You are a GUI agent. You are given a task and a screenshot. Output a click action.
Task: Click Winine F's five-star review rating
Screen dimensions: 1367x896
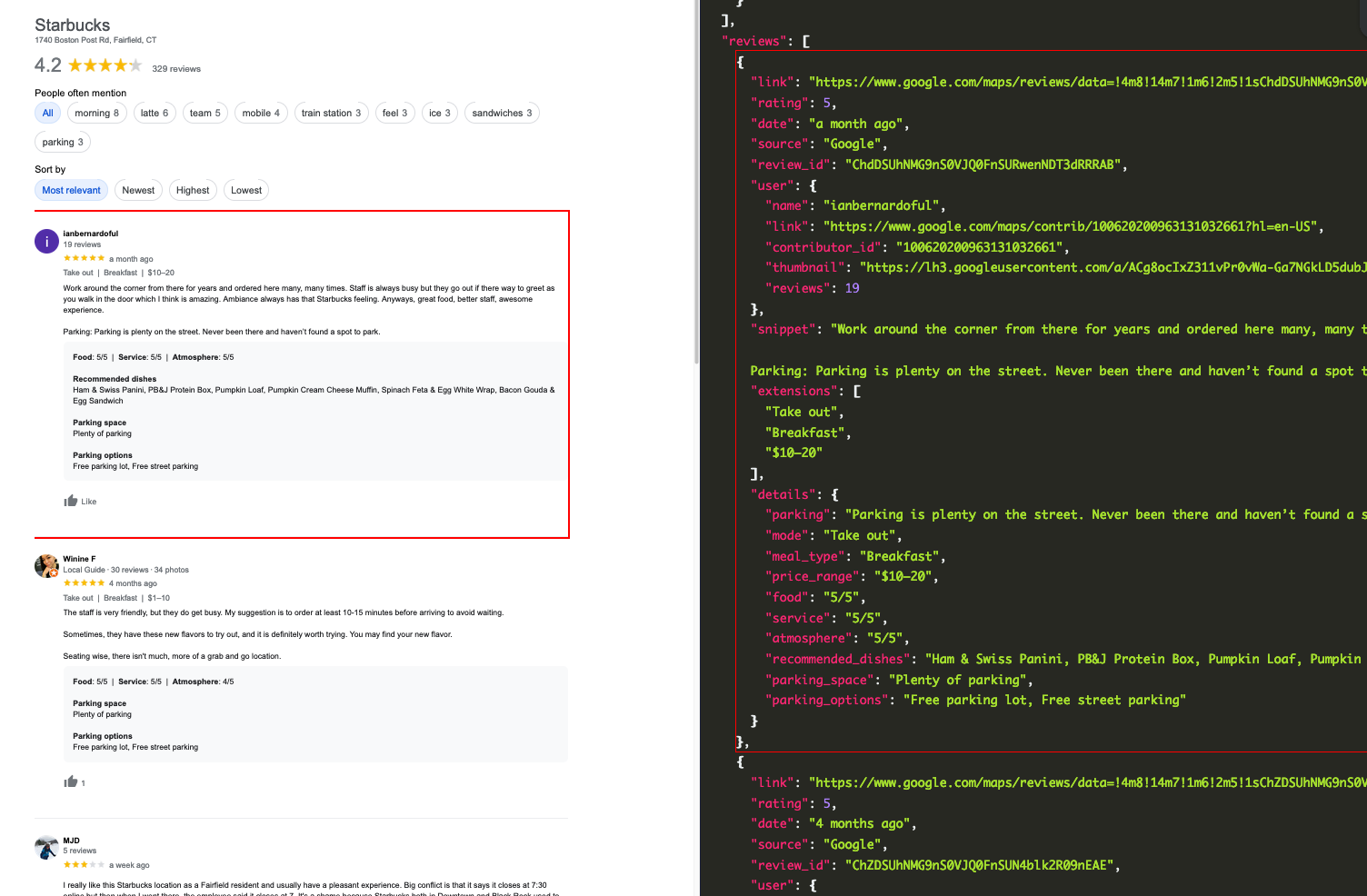[x=84, y=583]
